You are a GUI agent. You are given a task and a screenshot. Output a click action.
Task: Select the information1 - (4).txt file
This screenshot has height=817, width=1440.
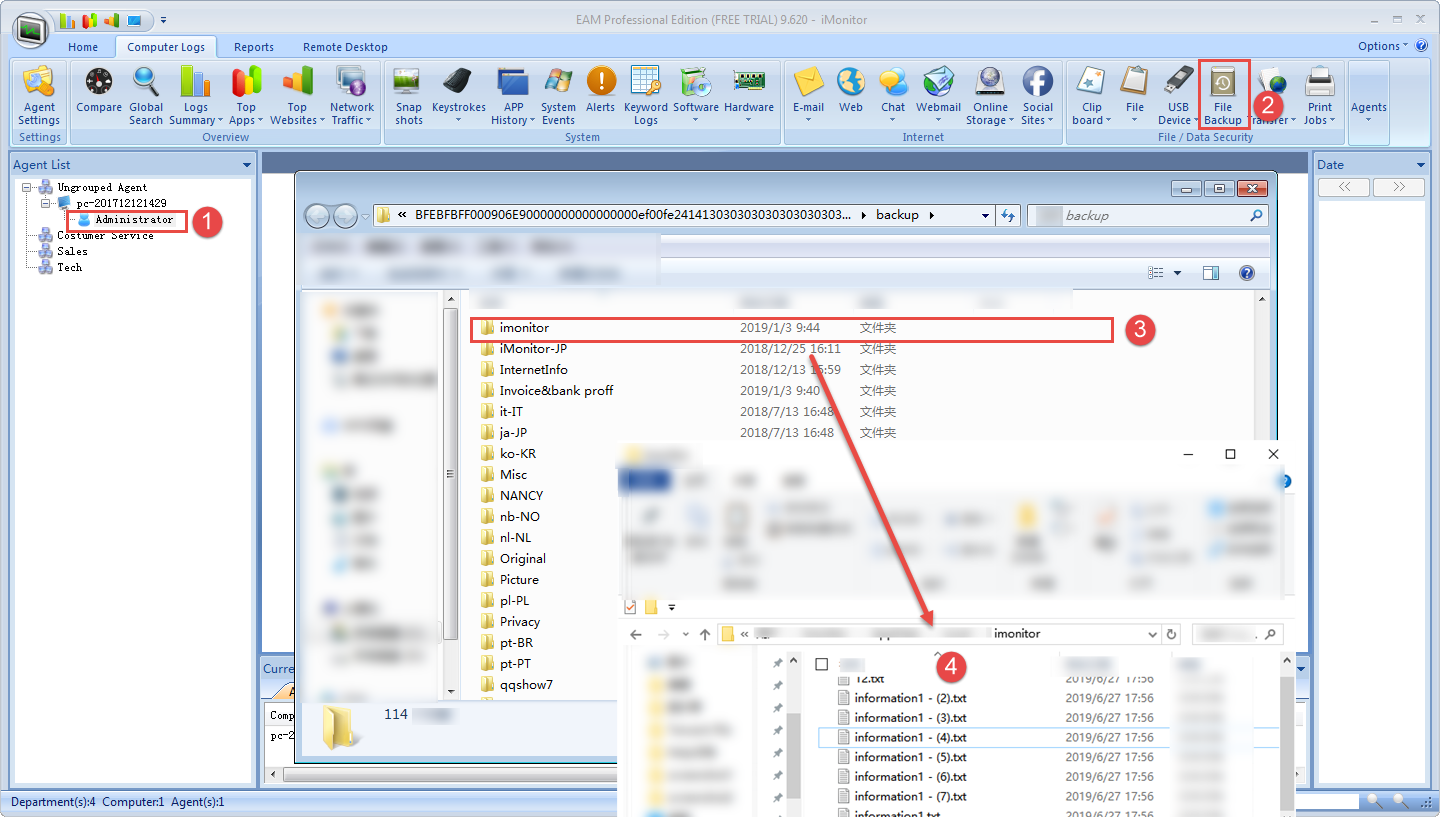pyautogui.click(x=910, y=737)
